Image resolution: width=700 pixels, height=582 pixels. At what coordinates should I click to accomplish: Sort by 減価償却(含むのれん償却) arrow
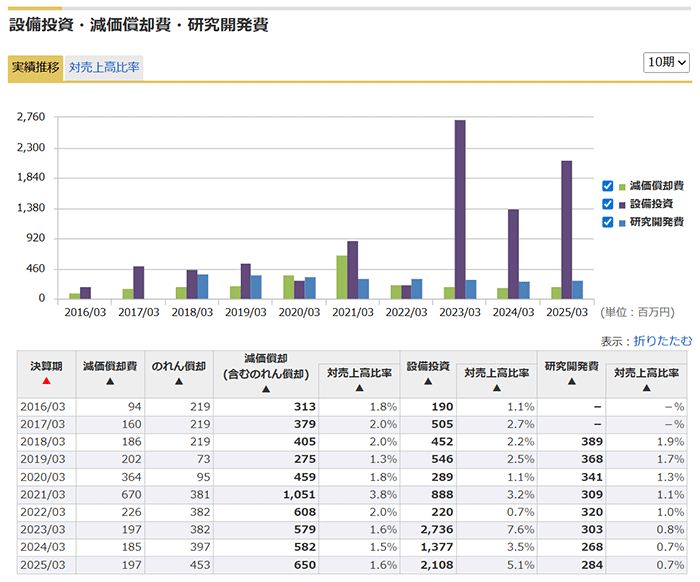(x=266, y=389)
